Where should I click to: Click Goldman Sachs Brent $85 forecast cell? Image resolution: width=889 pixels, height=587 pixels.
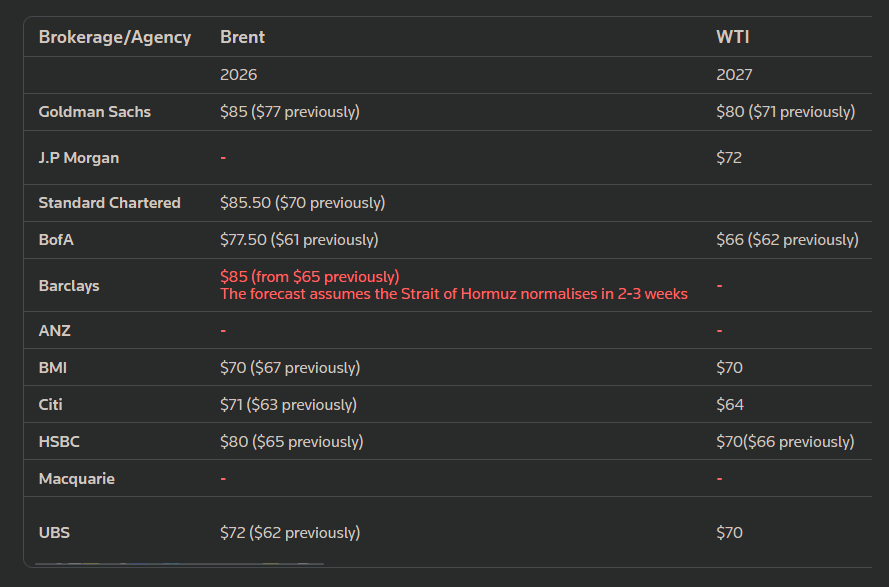[x=289, y=112]
